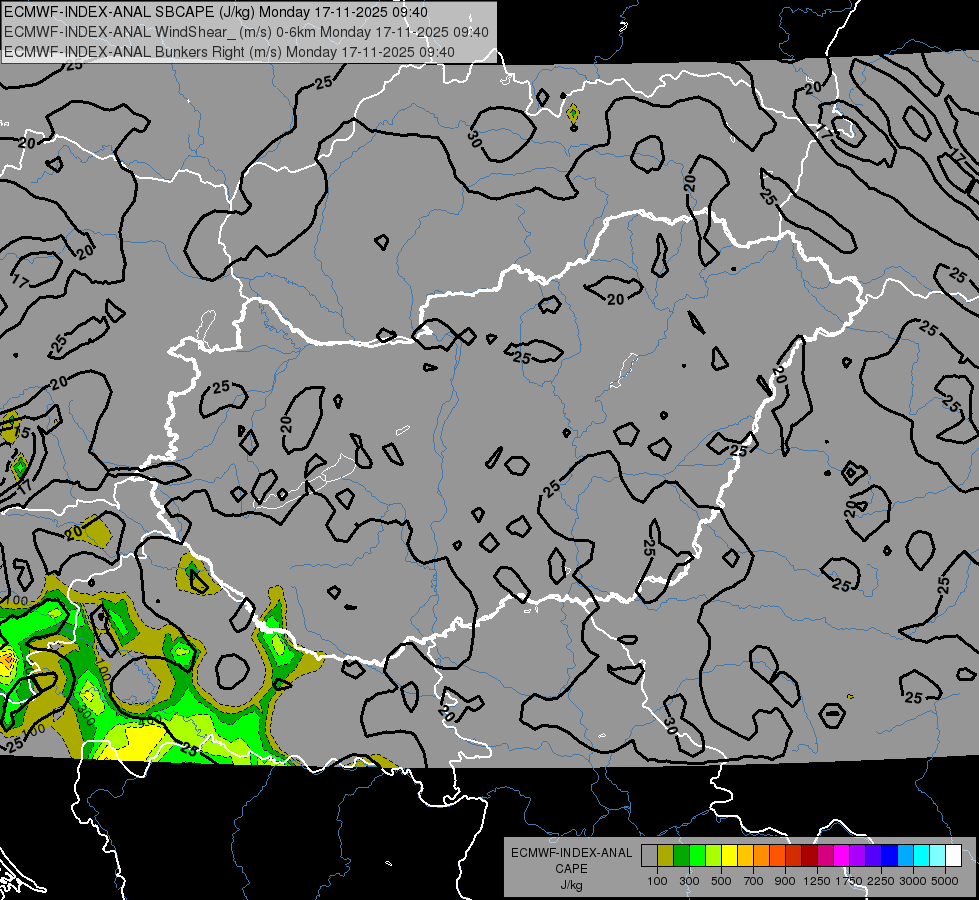This screenshot has width=979, height=900.
Task: Click the pale cyan legend swatch
Action: pos(938,855)
